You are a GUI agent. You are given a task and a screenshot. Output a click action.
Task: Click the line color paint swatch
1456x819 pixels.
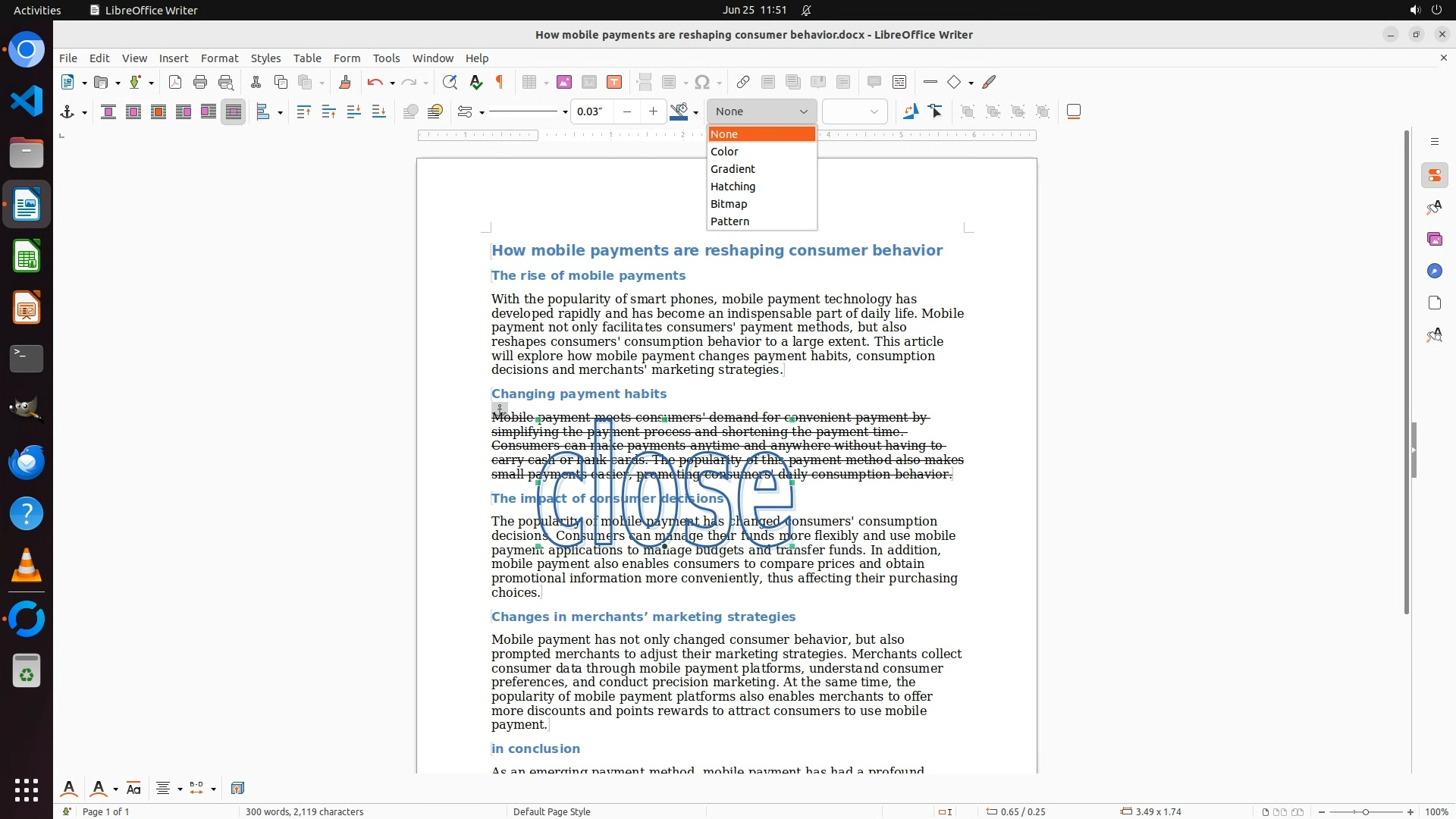[679, 112]
